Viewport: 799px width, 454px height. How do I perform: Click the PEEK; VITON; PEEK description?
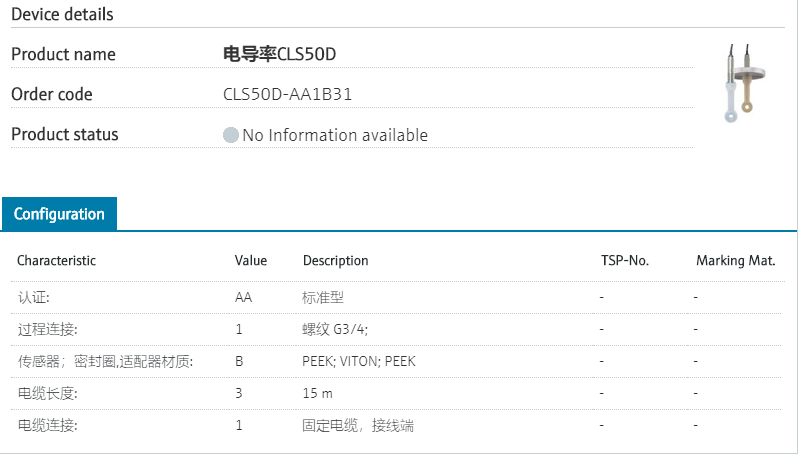click(358, 362)
